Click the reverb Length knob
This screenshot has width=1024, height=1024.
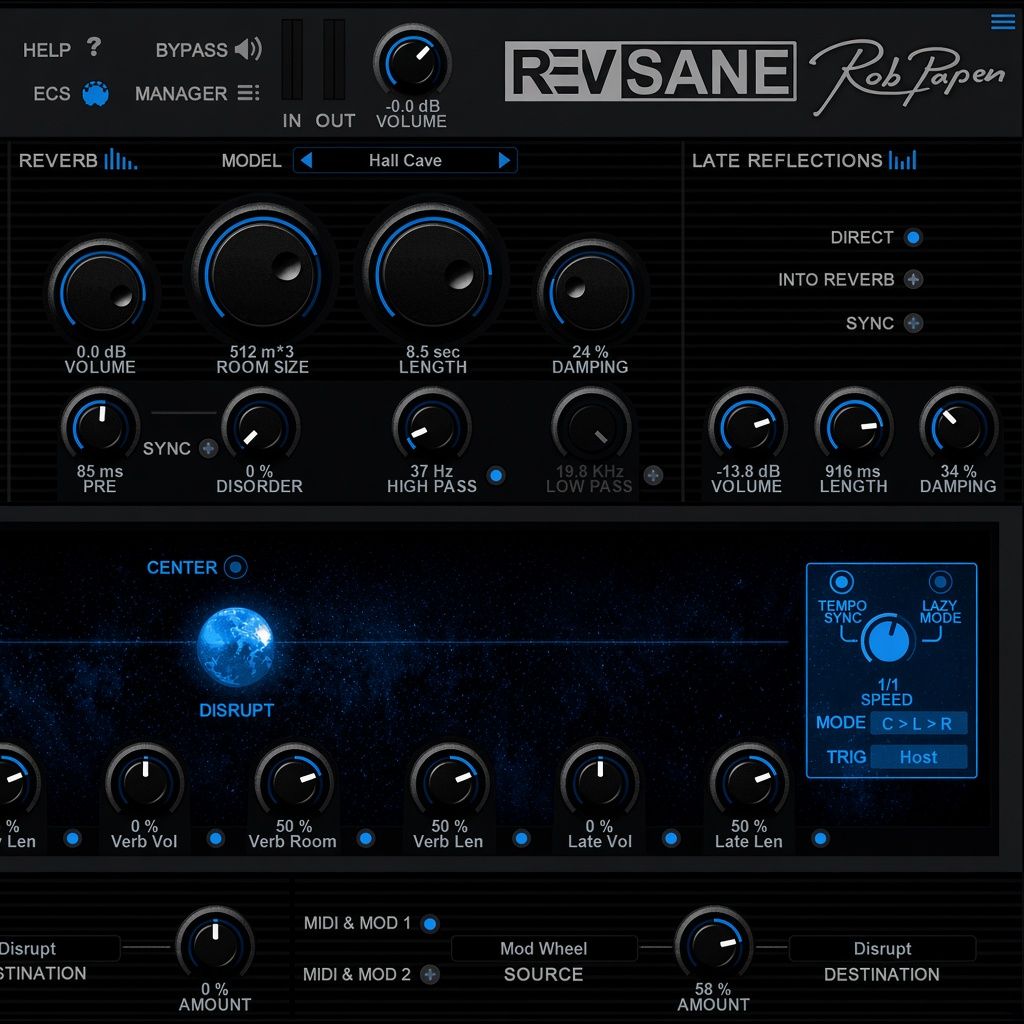[432, 272]
